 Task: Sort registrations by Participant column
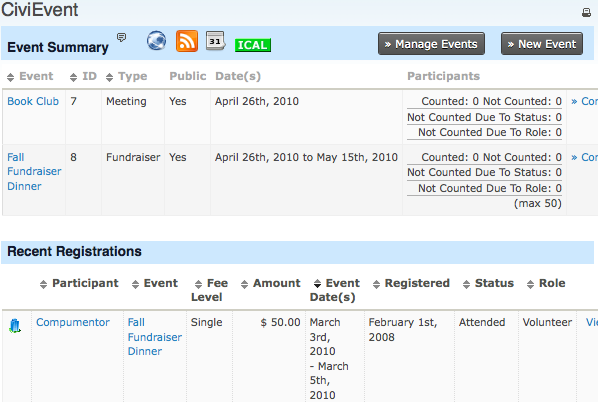pyautogui.click(x=79, y=283)
